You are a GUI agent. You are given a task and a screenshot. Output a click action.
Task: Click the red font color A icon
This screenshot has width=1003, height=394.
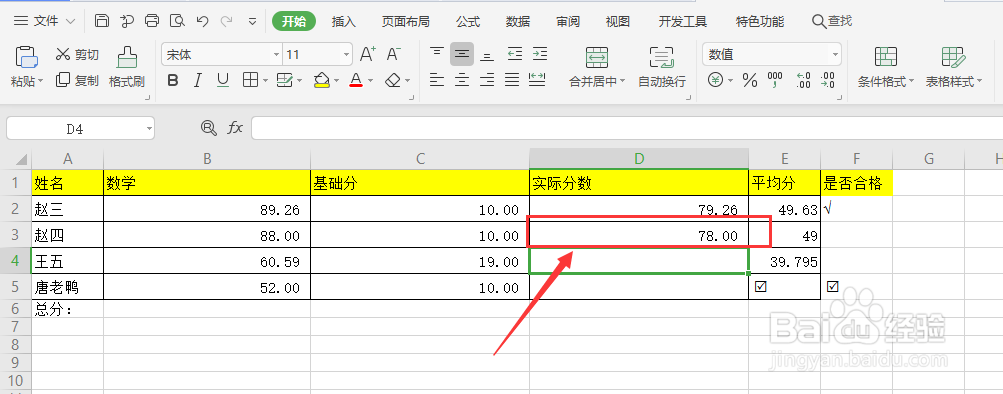(x=356, y=81)
